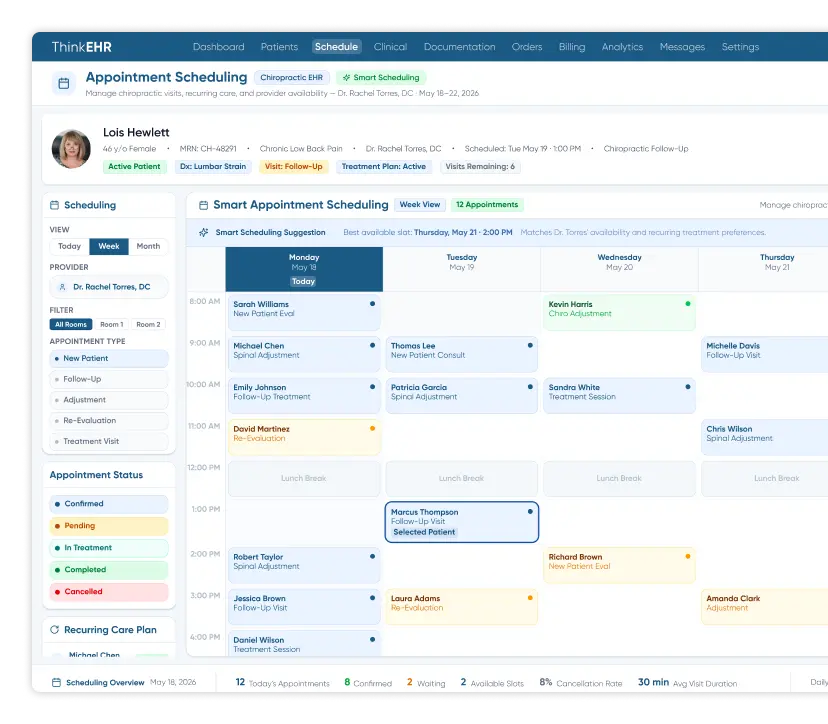Open Marcus Thompson selected appointment
Image resolution: width=828 pixels, height=724 pixels.
[462, 522]
